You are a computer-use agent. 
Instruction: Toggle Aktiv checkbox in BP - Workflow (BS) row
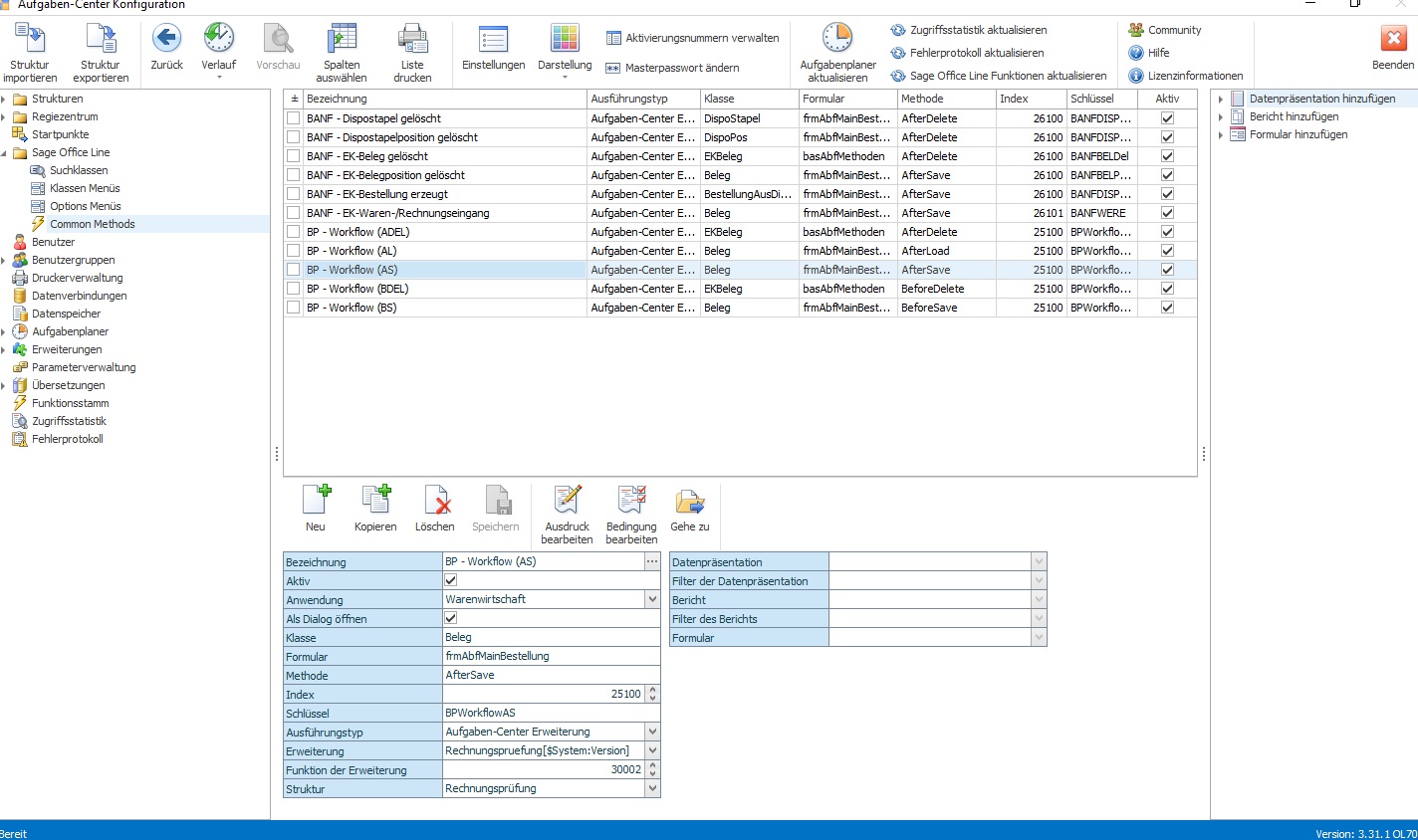(1167, 308)
